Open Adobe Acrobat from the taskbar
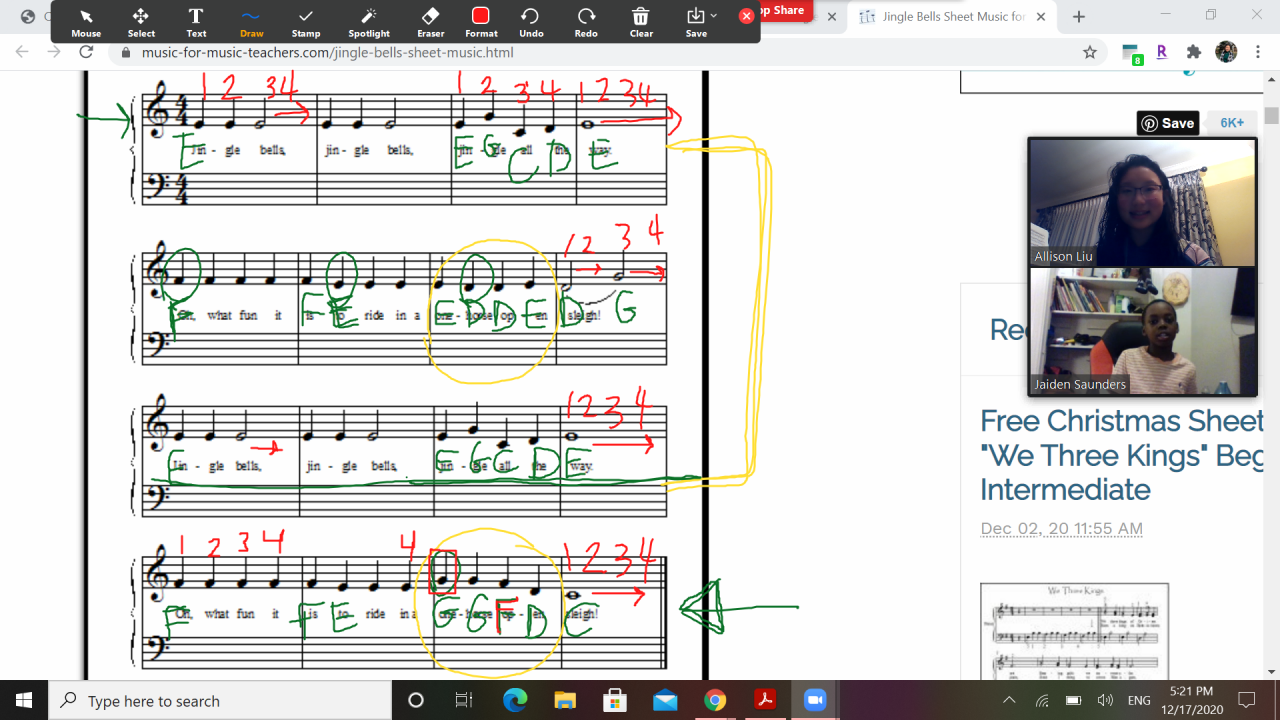Screen dimensions: 1280x720 click(x=765, y=700)
